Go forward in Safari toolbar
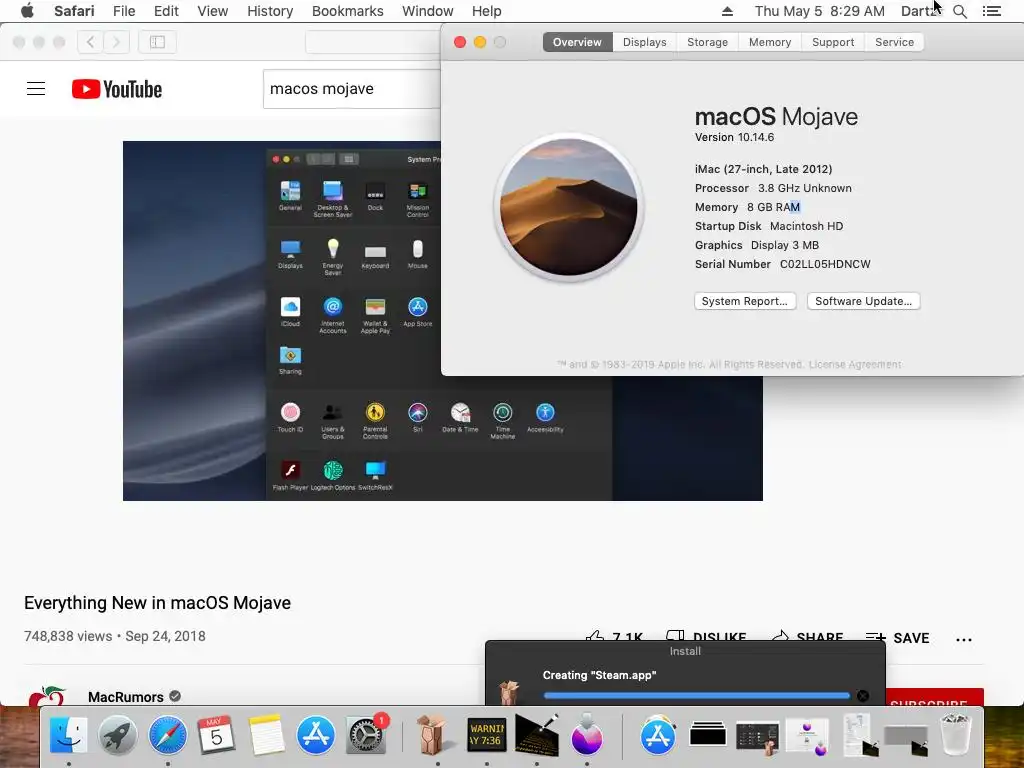Screen dimensions: 1024x768 click(117, 42)
